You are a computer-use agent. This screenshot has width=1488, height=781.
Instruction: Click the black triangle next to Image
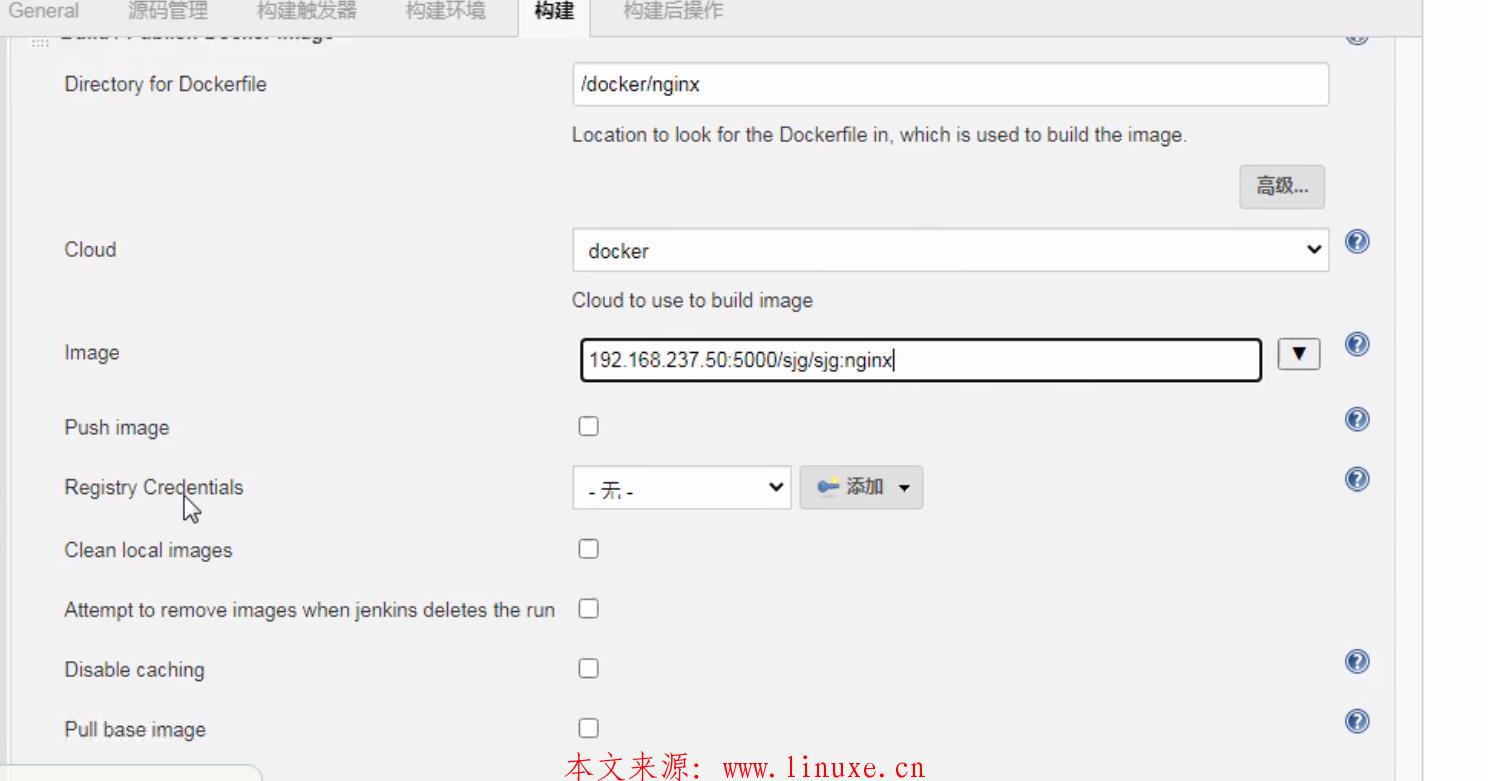(x=1299, y=354)
